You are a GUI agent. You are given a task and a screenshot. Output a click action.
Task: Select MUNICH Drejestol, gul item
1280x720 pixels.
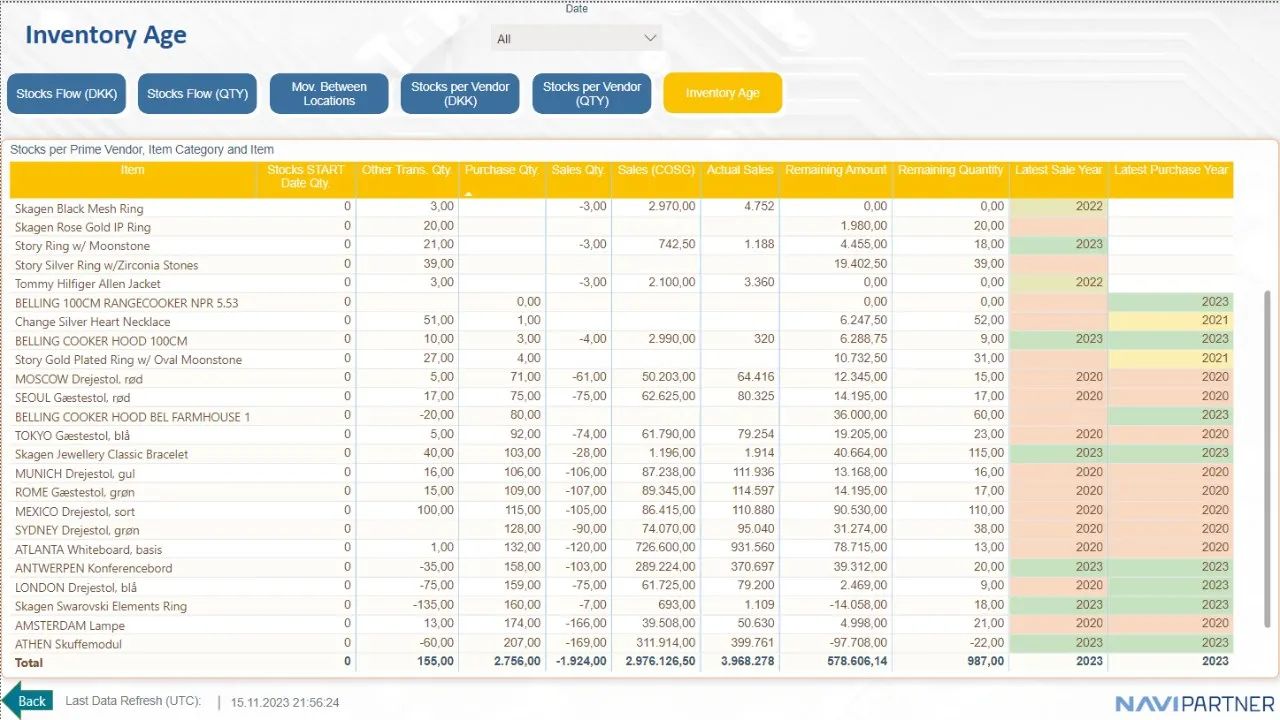tap(75, 473)
